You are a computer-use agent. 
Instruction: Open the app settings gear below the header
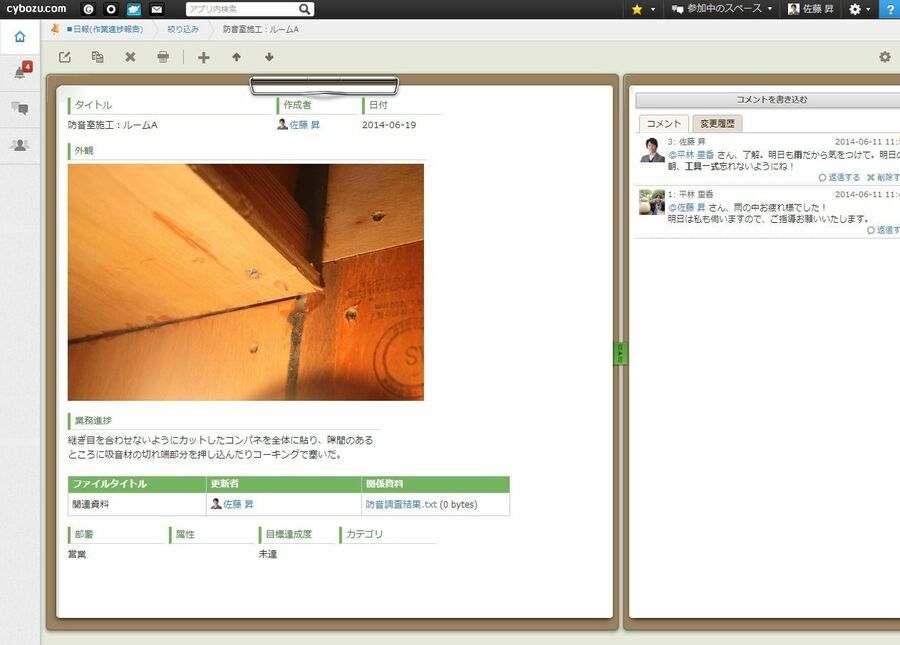tap(884, 58)
